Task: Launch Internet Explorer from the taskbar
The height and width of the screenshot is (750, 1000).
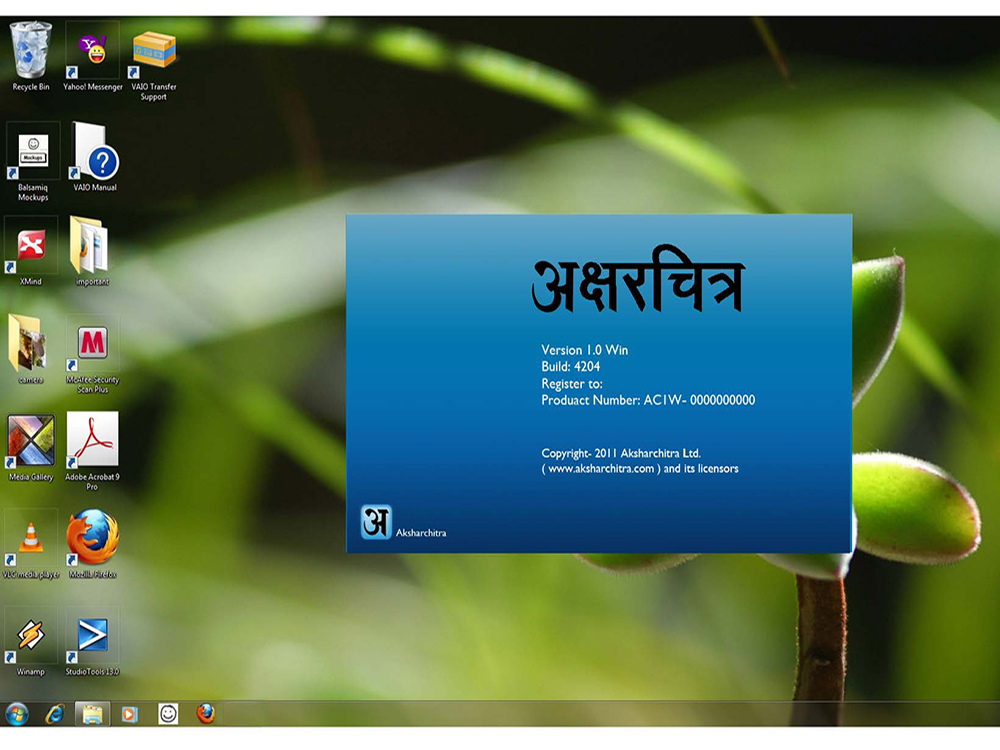Action: point(55,714)
